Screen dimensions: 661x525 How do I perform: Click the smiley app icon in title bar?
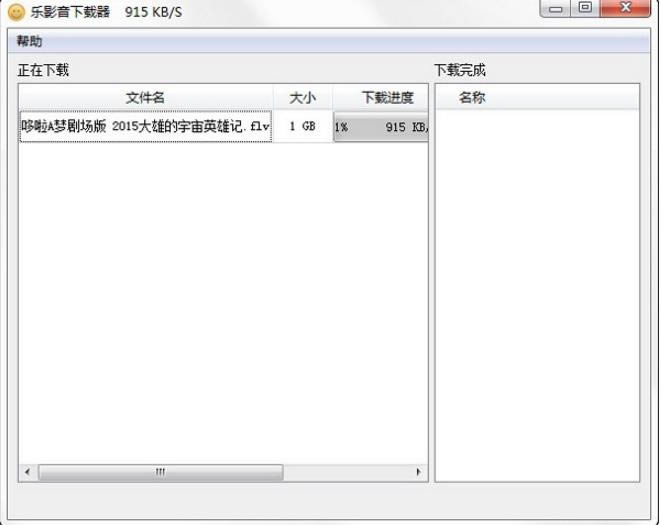16,12
